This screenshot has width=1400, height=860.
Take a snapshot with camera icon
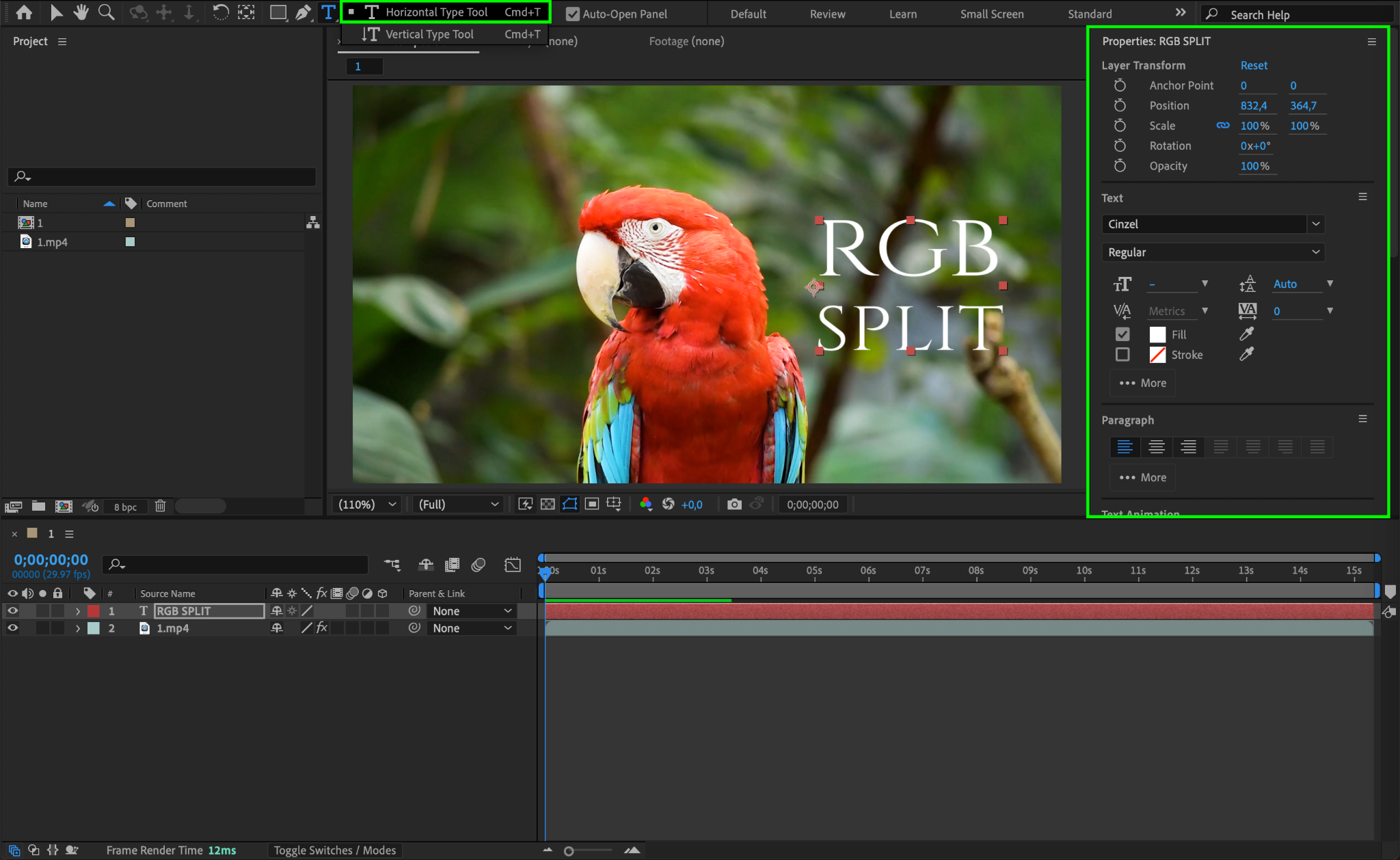(734, 505)
